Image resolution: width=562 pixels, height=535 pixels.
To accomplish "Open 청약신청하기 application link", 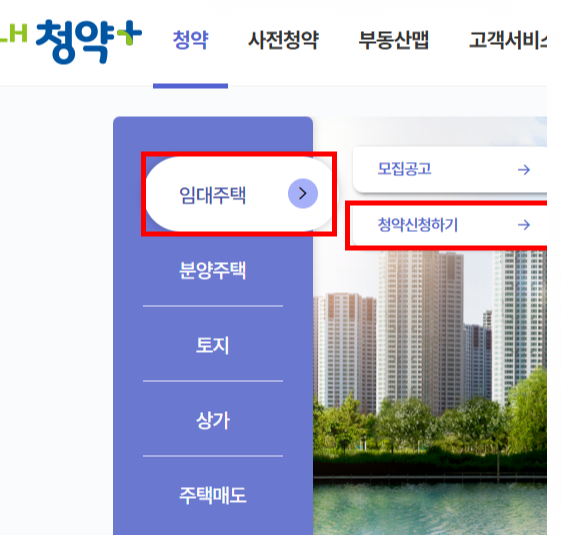I will coord(450,225).
